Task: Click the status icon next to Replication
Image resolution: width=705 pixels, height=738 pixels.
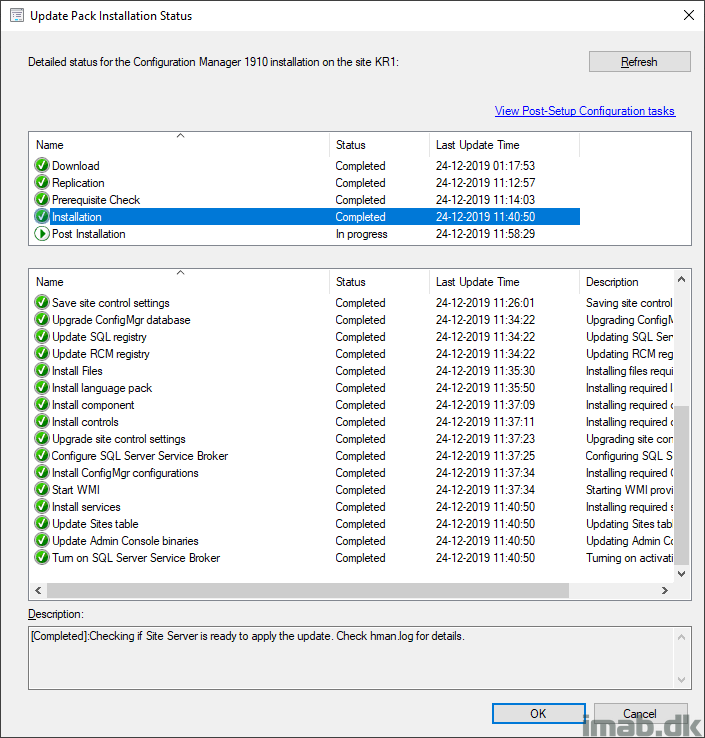Action: click(42, 182)
